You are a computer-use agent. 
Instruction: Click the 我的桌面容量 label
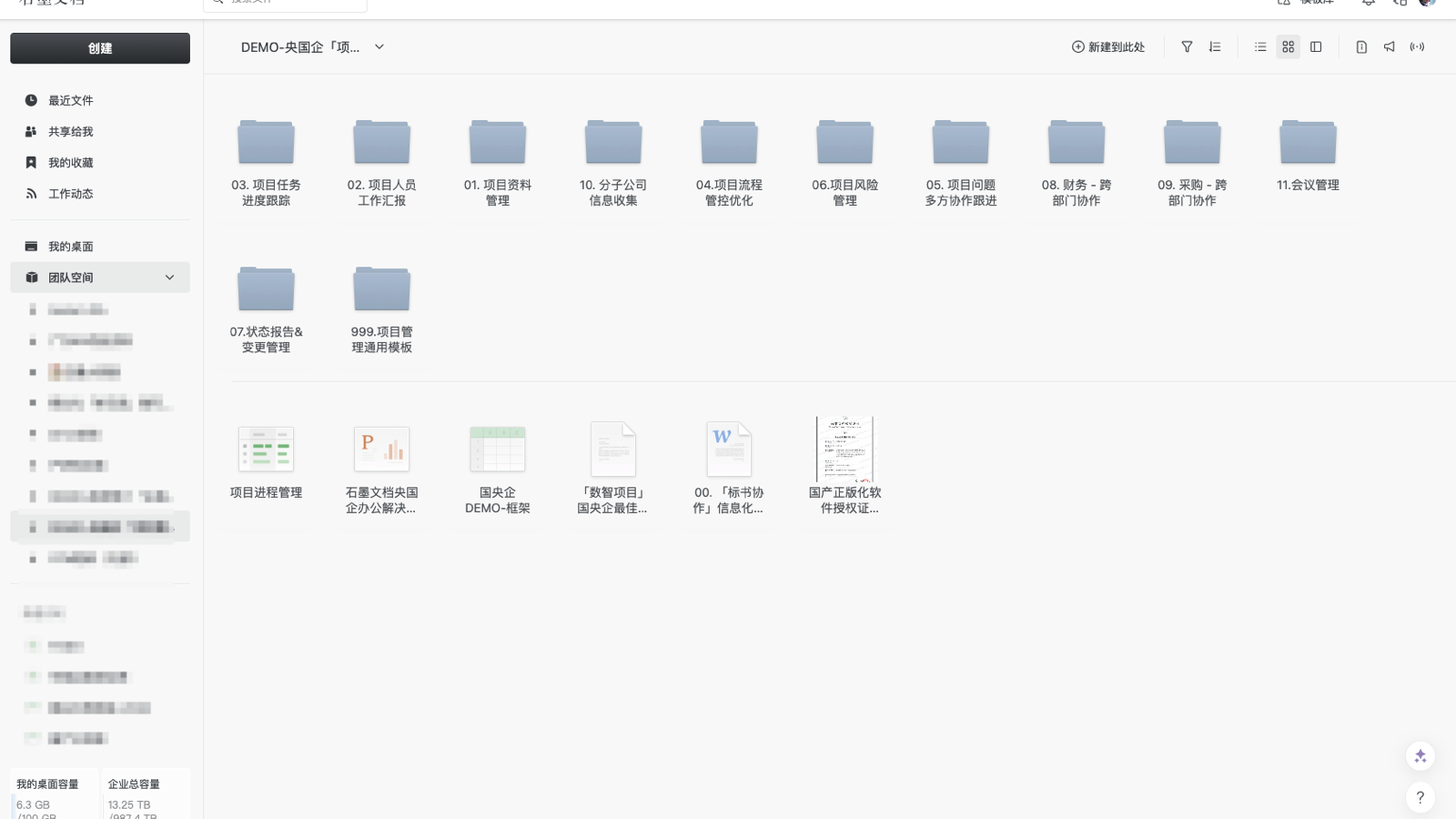coord(47,784)
